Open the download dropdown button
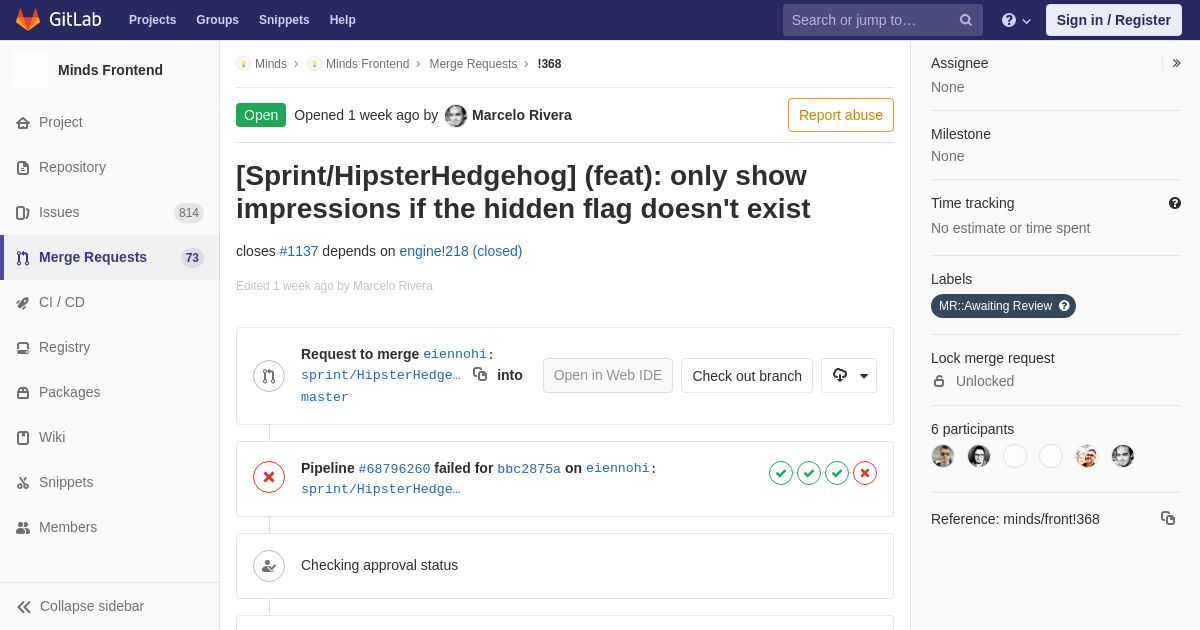This screenshot has width=1200, height=630. (849, 375)
